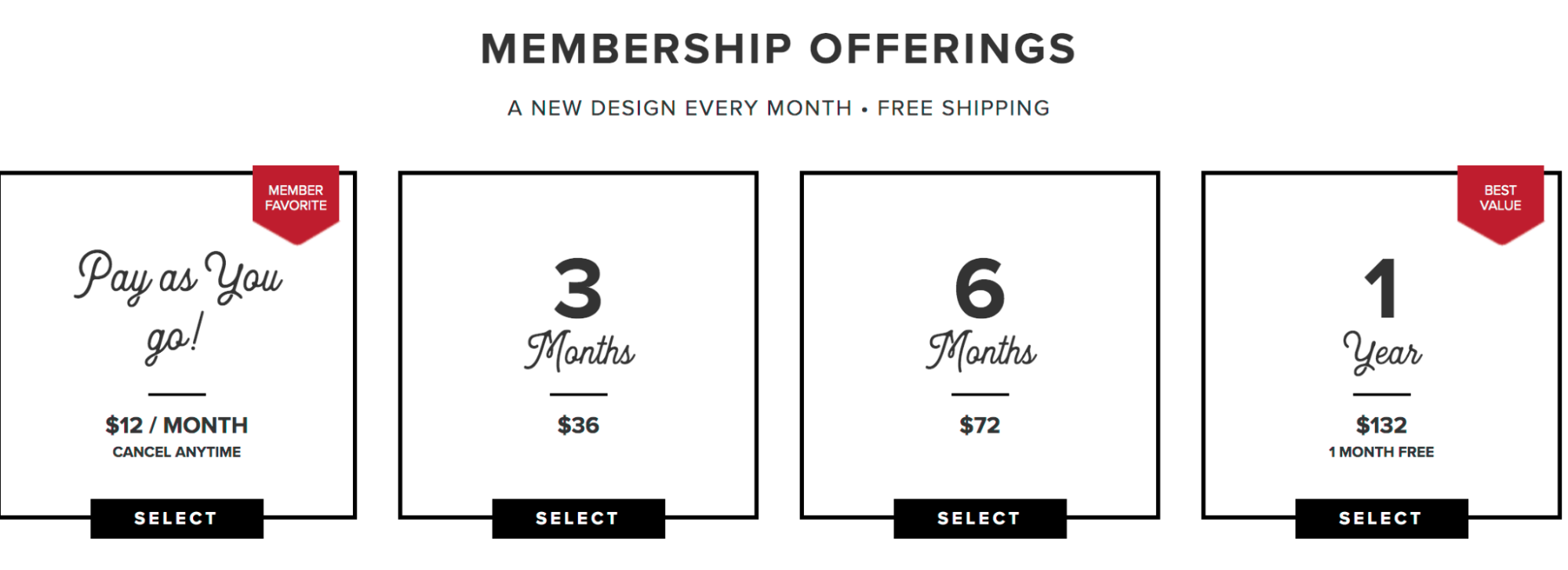Click the "Year" script text
The image size is (1568, 570).
coord(1381,352)
